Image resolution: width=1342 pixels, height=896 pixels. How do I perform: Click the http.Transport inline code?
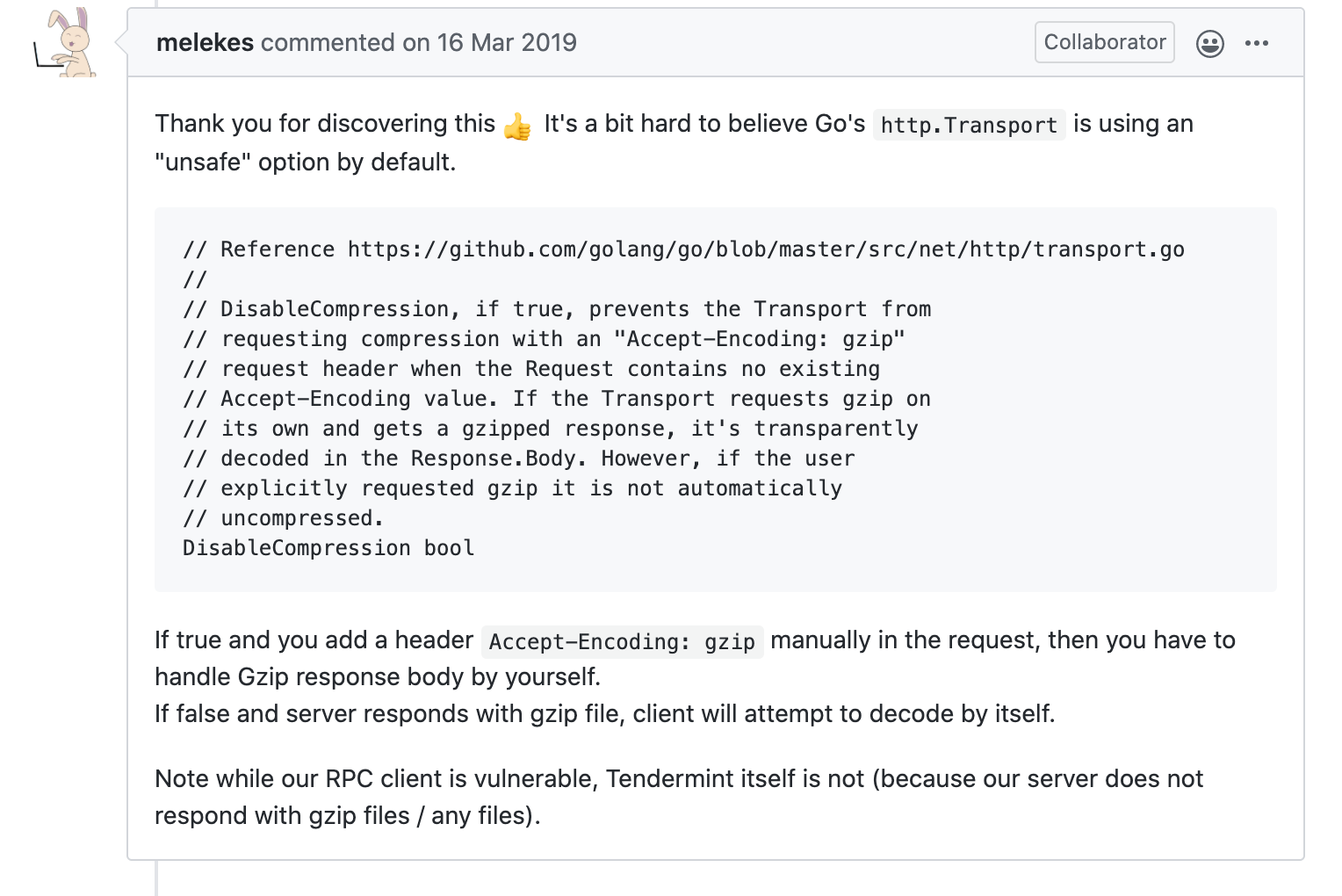(x=969, y=126)
